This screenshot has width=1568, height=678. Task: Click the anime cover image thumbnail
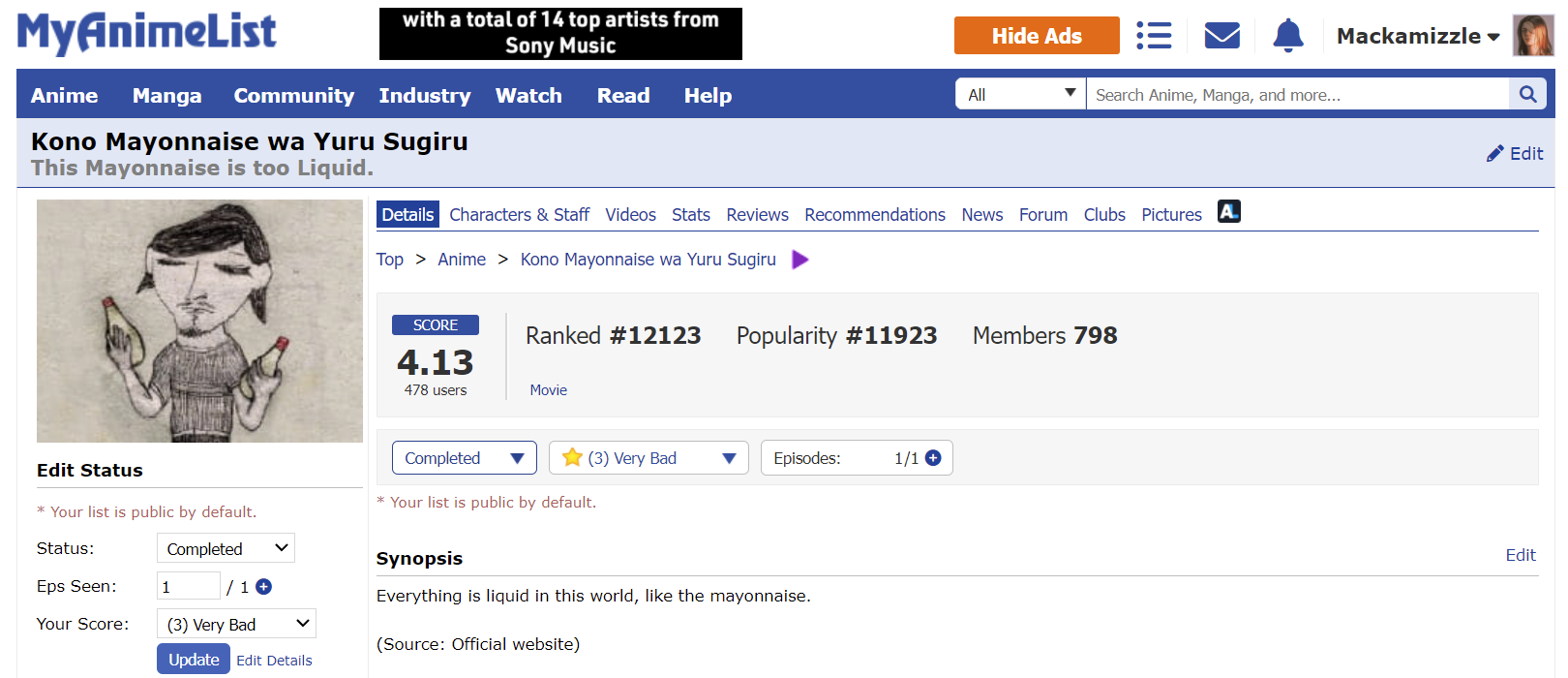(199, 321)
